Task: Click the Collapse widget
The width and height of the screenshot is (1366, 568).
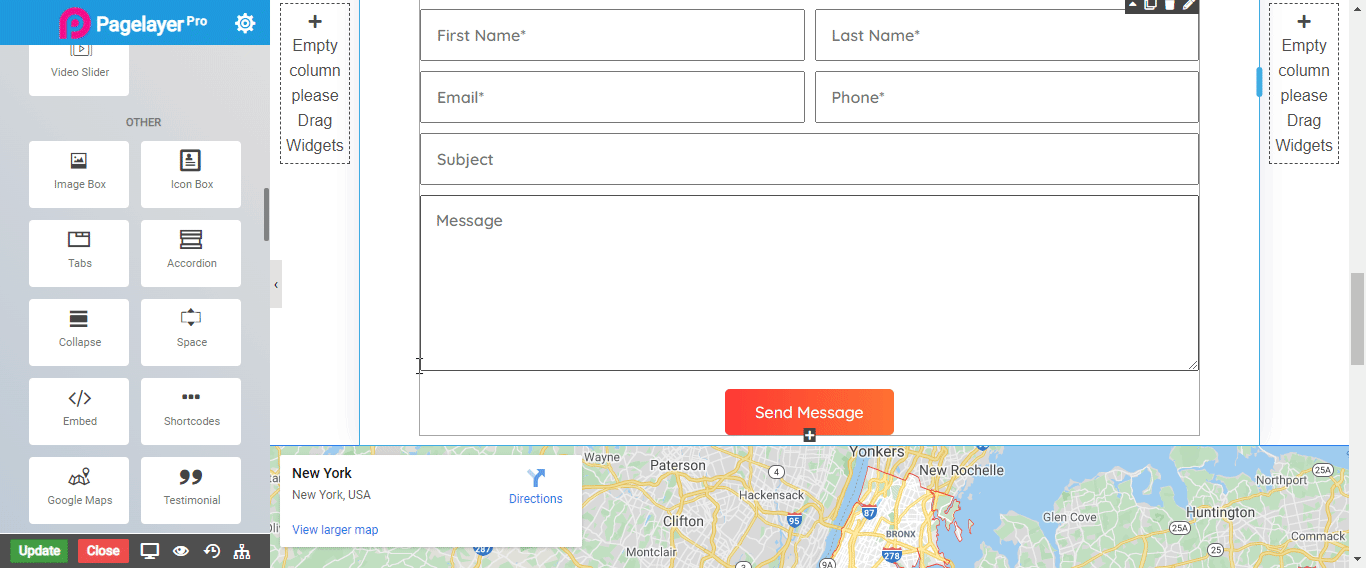Action: click(x=79, y=332)
